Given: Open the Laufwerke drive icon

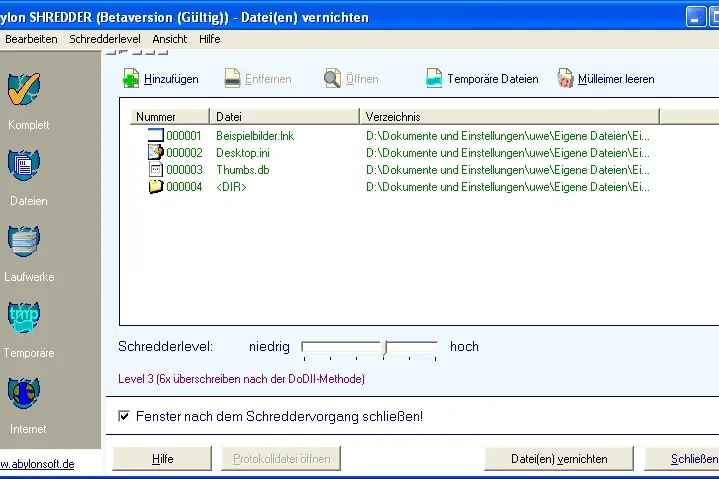Looking at the screenshot, I should [x=24, y=241].
